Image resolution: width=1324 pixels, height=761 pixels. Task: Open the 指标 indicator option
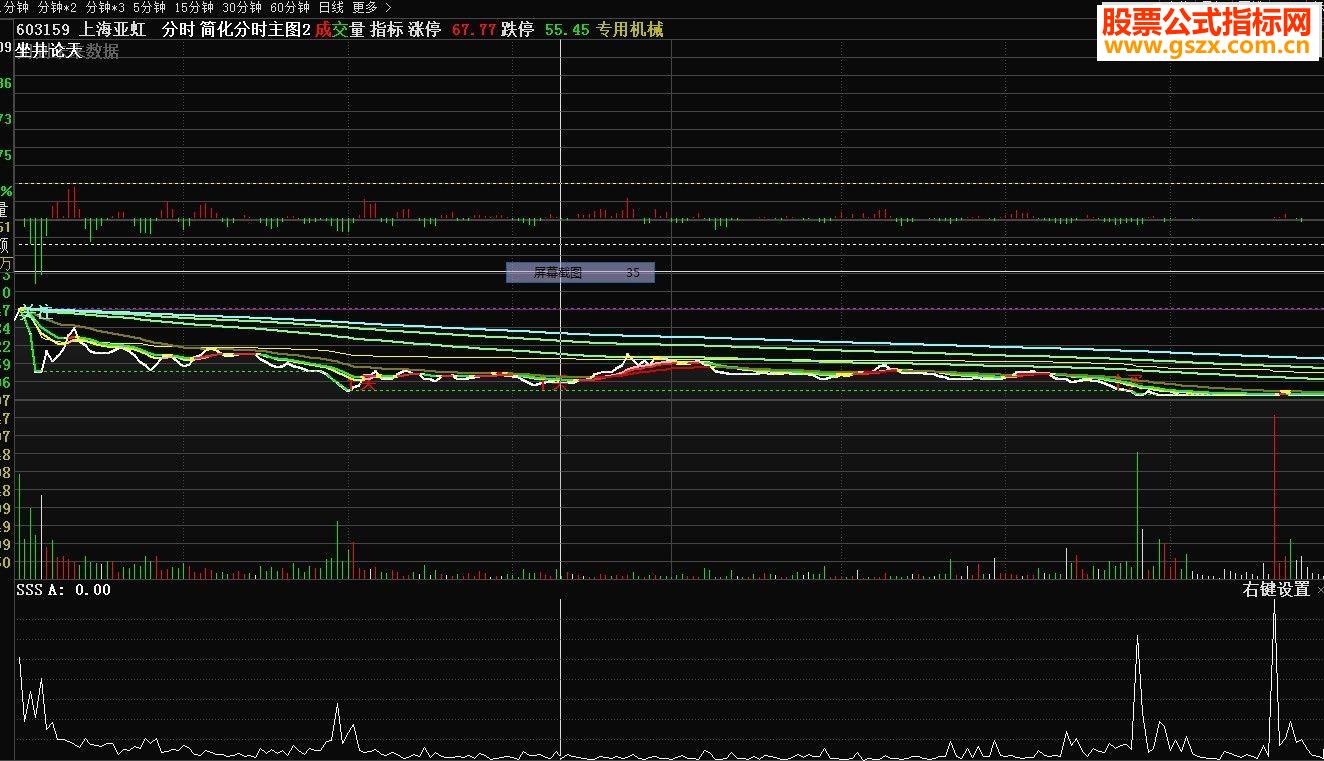pos(387,30)
